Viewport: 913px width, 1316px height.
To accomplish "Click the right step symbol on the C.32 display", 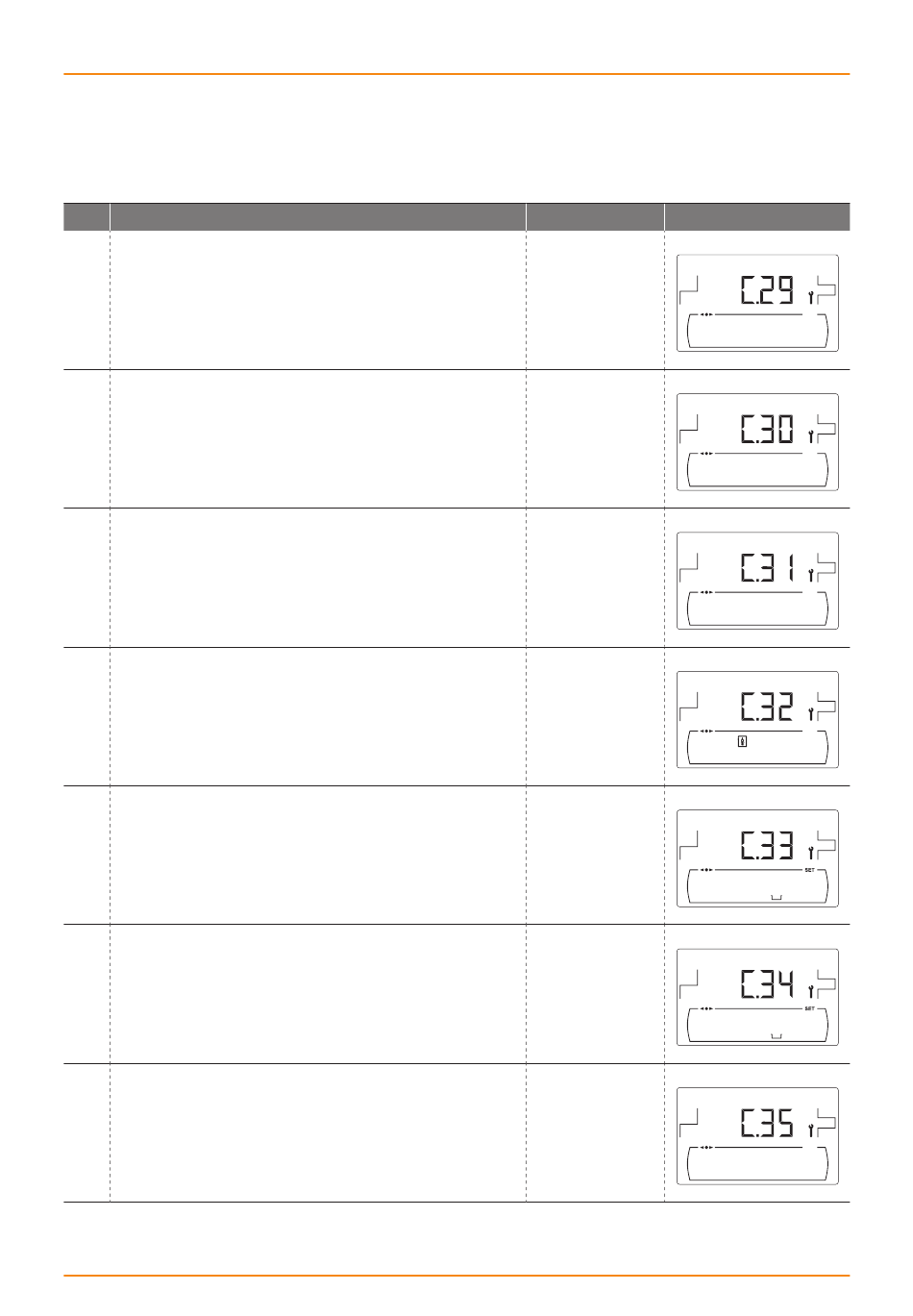I will tap(827, 707).
